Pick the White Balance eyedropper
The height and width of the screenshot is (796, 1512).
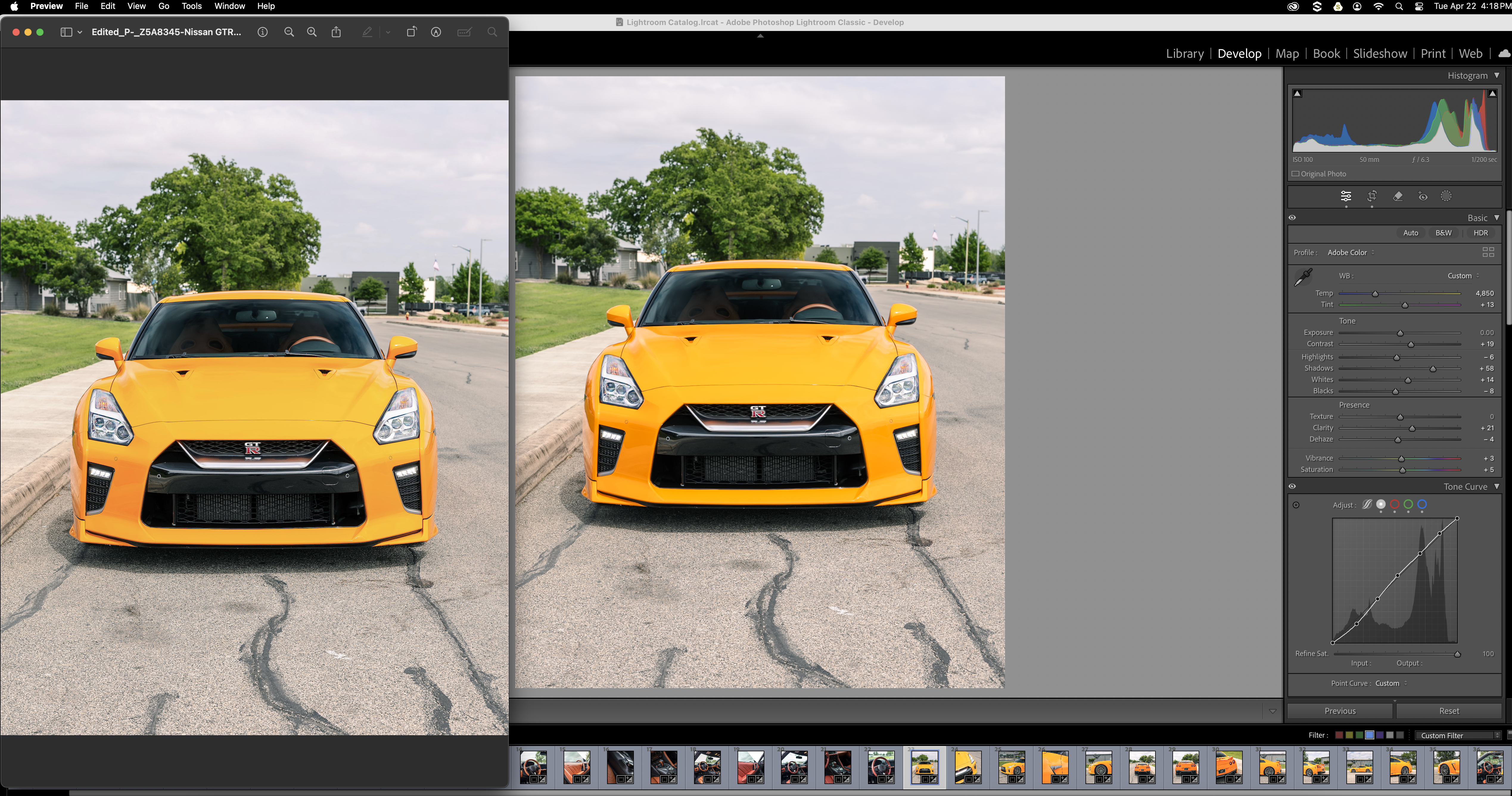[x=1303, y=276]
